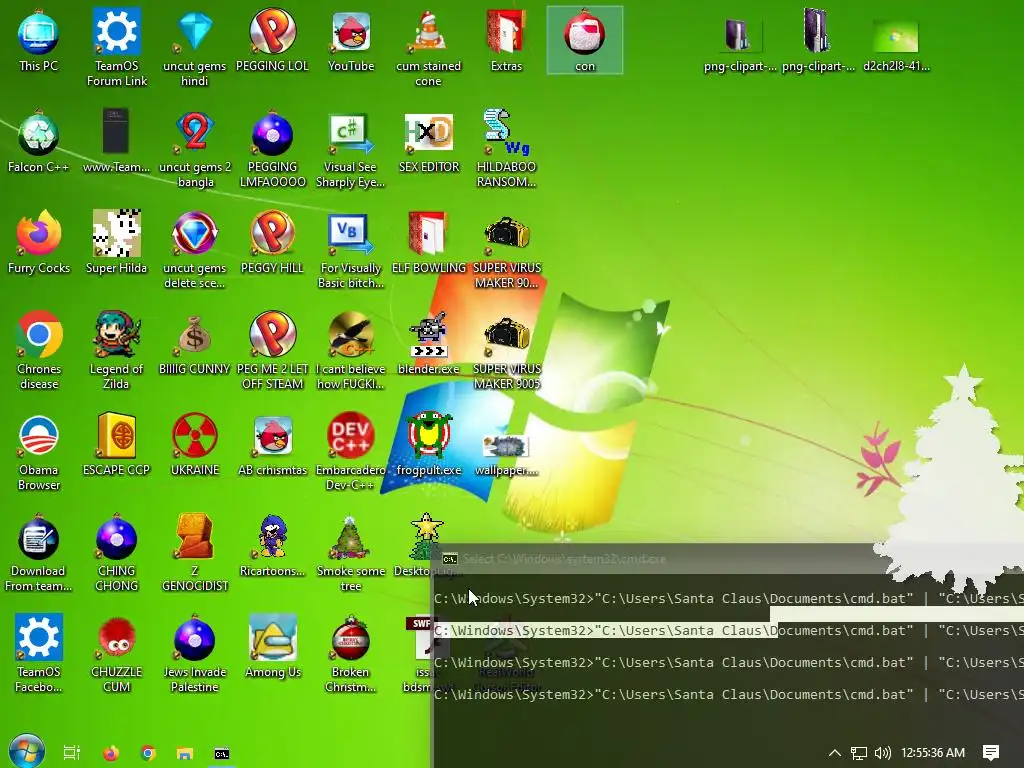Image resolution: width=1024 pixels, height=768 pixels.
Task: Select the Z GENOCIDIST icon
Action: coord(195,537)
